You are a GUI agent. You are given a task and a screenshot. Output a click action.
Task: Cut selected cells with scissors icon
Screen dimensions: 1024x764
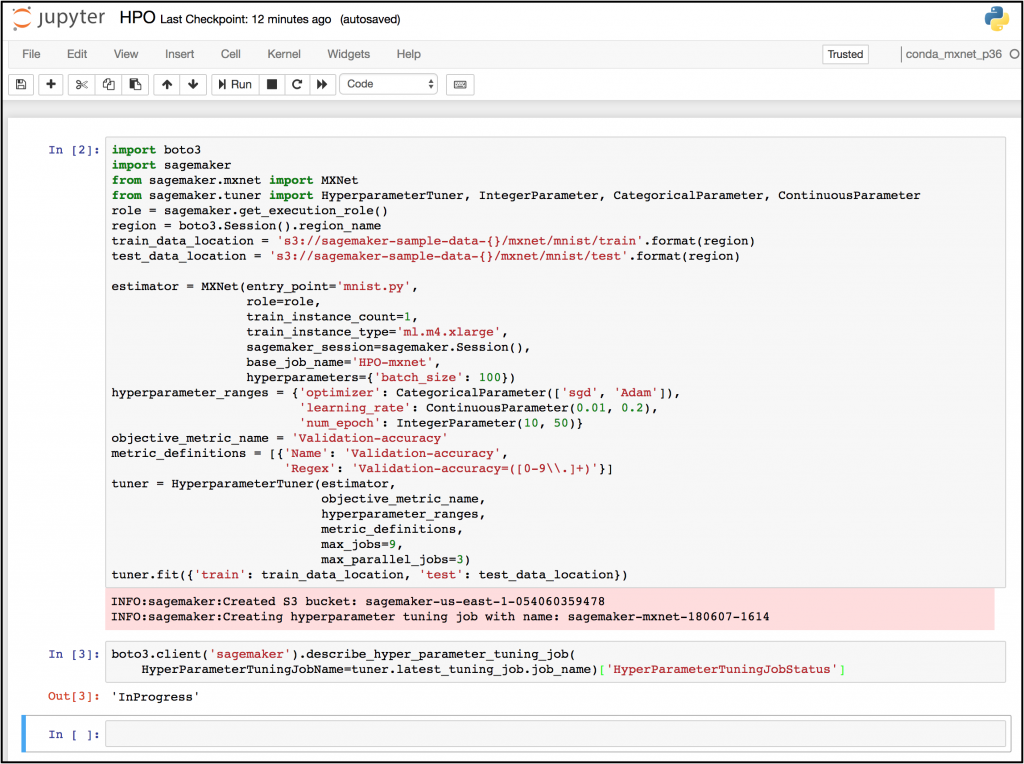[82, 84]
